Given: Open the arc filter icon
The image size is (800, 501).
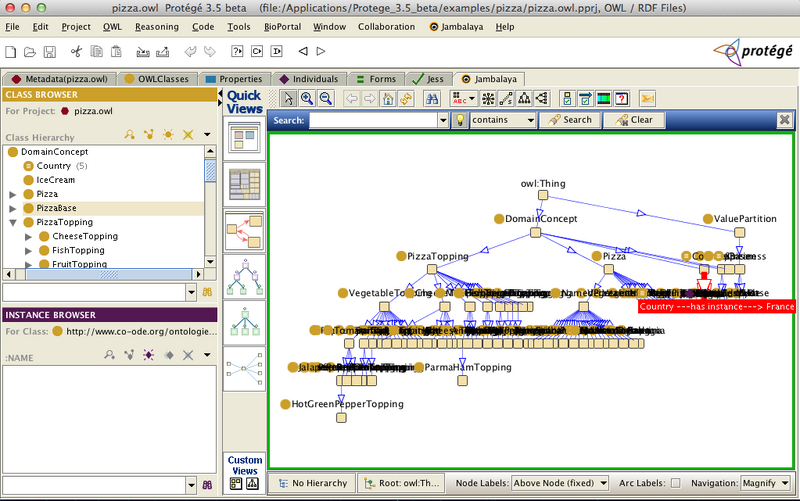Looking at the screenshot, I should tap(585, 98).
